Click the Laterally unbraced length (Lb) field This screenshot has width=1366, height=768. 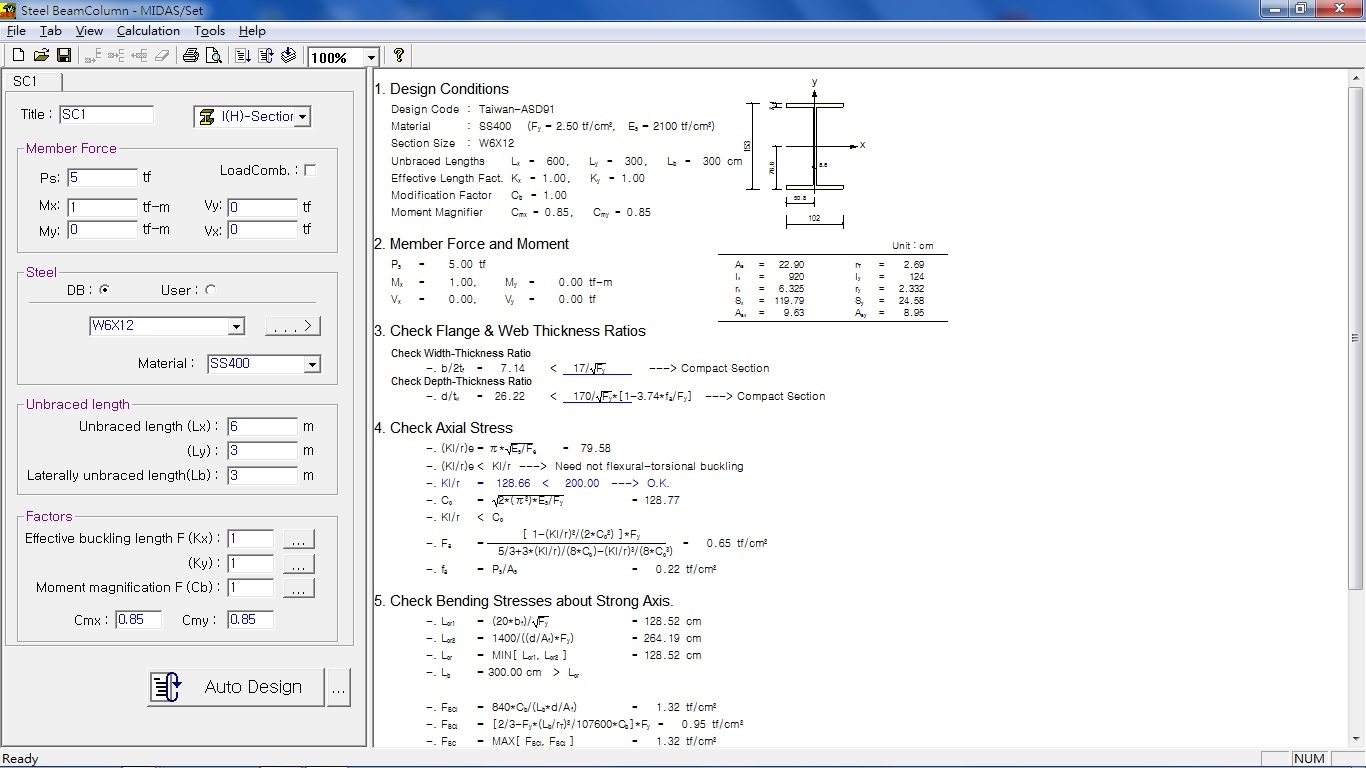click(262, 475)
